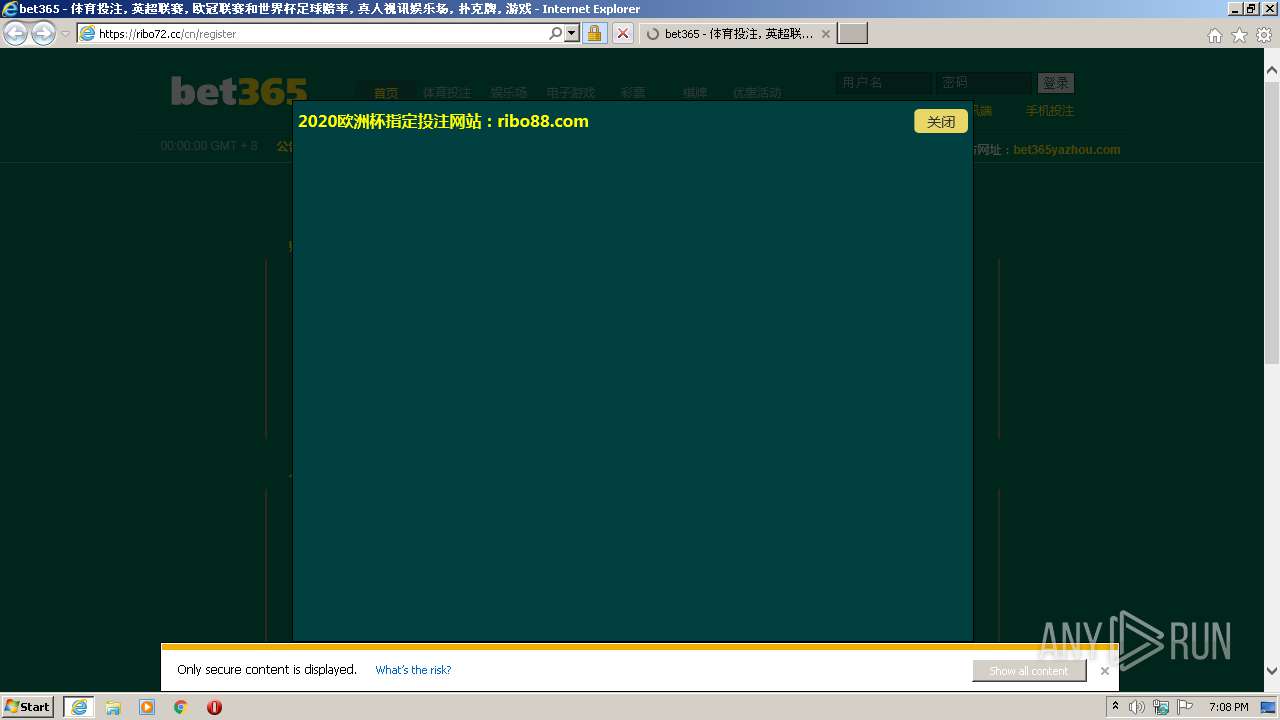1280x720 pixels.
Task: Open the Opera taskbar icon
Action: [214, 707]
